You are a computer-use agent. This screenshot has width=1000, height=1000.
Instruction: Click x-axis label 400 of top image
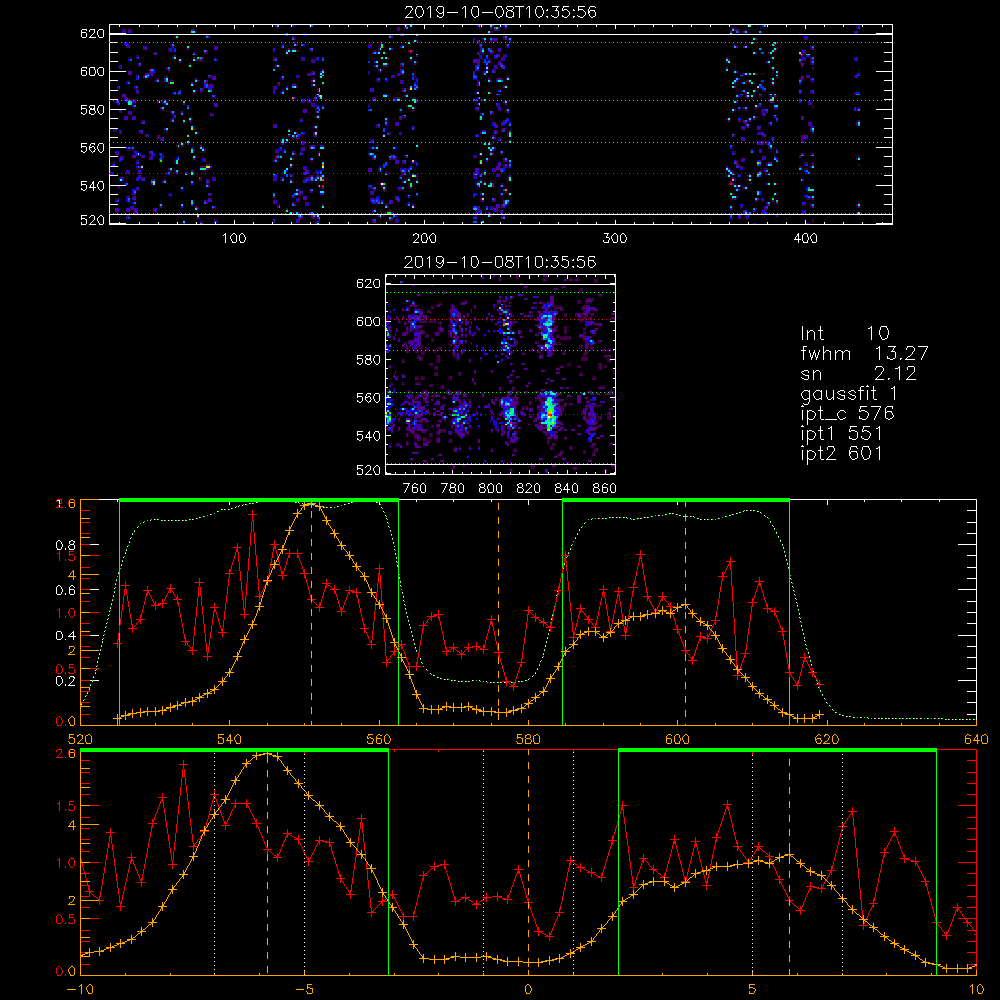click(x=805, y=239)
